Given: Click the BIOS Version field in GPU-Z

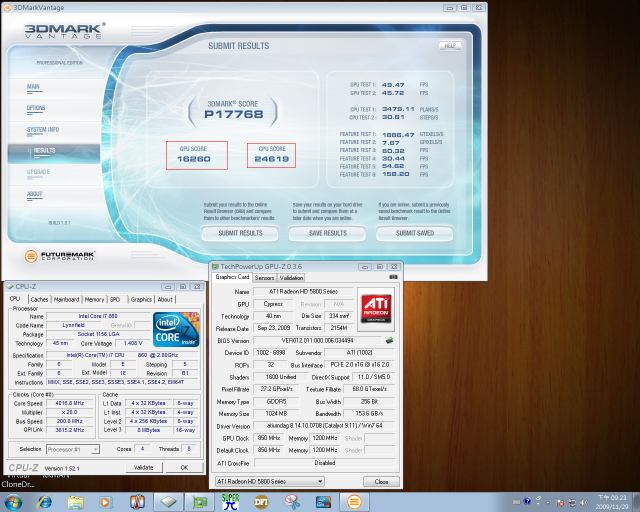Looking at the screenshot, I should pos(317,341).
